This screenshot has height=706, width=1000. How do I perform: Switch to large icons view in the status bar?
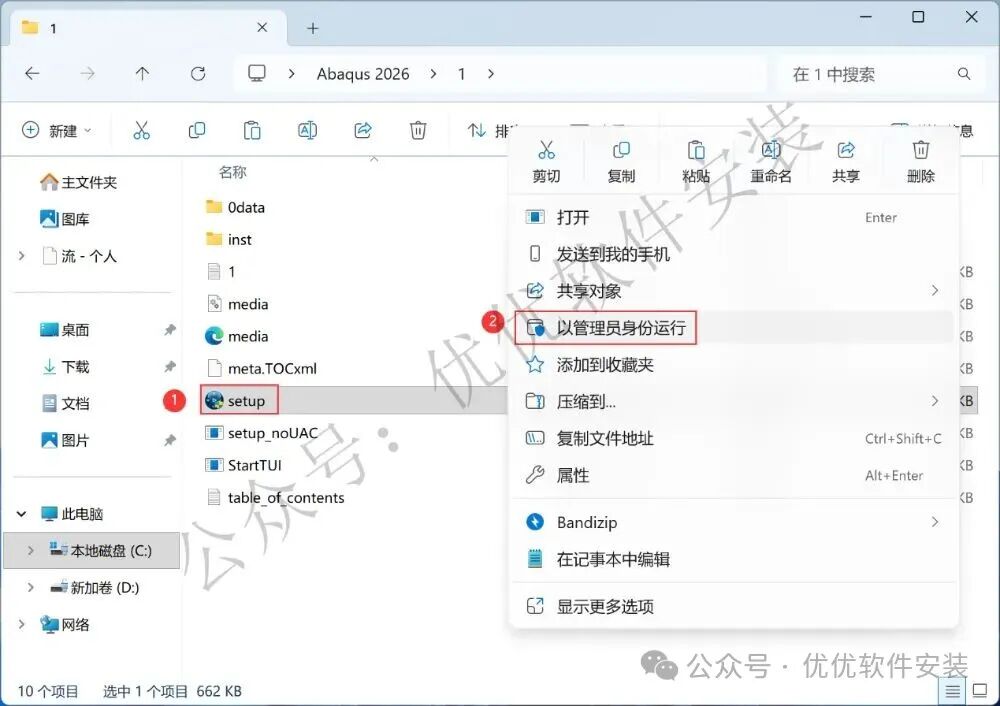click(x=980, y=691)
